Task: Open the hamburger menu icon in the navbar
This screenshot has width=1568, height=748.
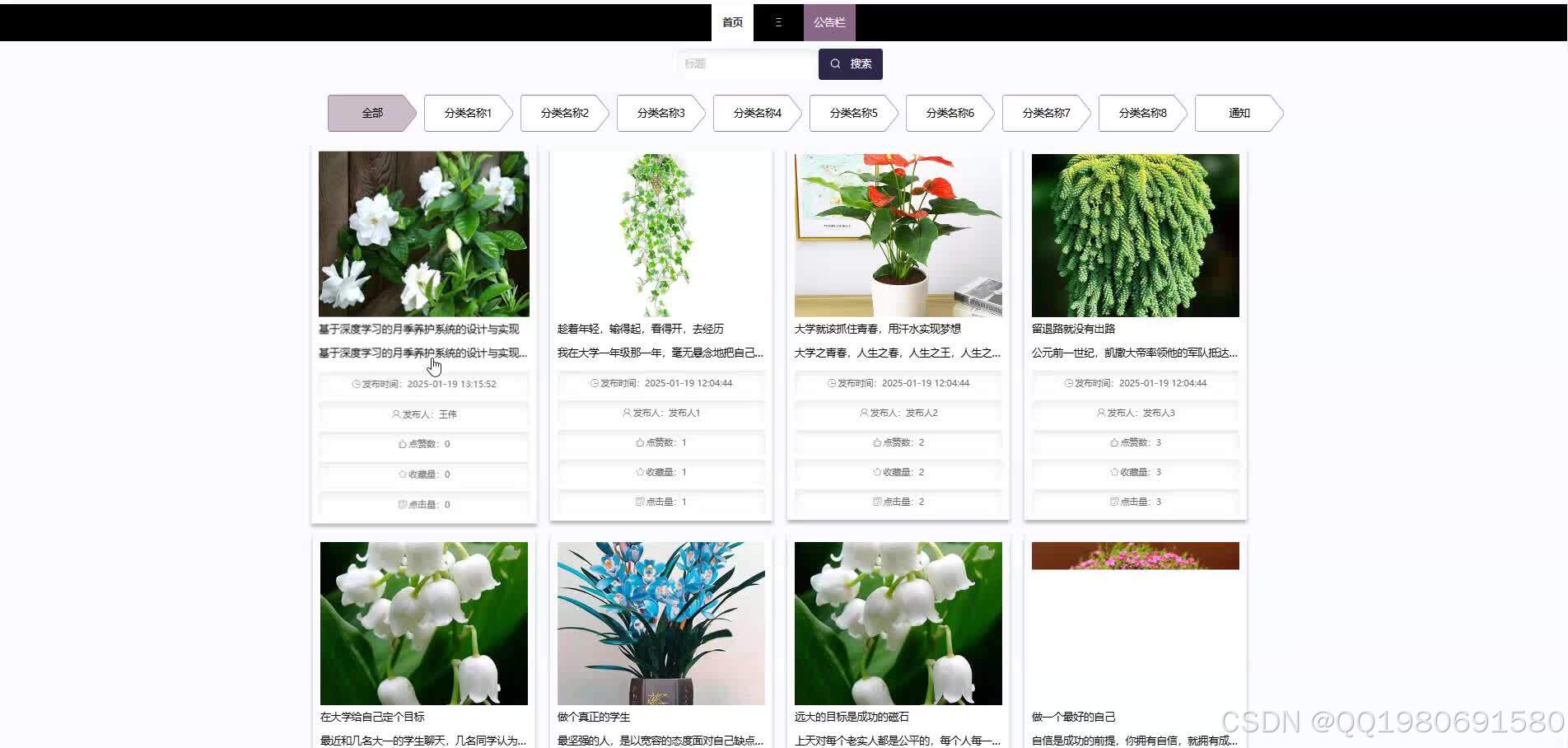Action: tap(777, 22)
